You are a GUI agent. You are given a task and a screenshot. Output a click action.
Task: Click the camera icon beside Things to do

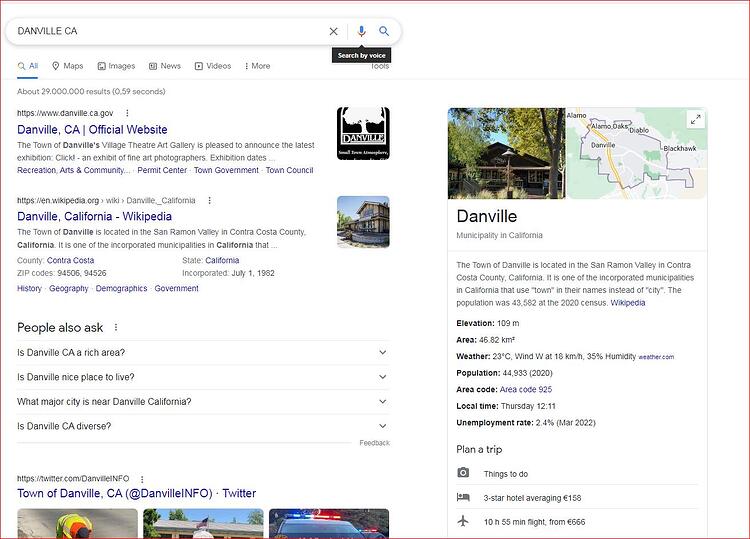463,473
